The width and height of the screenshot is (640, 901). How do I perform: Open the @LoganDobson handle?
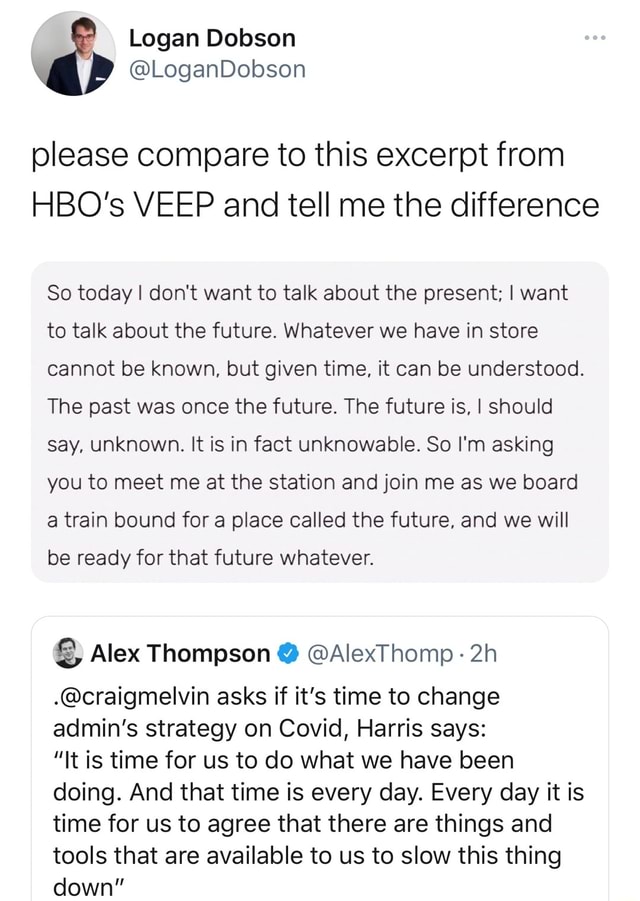click(x=217, y=69)
